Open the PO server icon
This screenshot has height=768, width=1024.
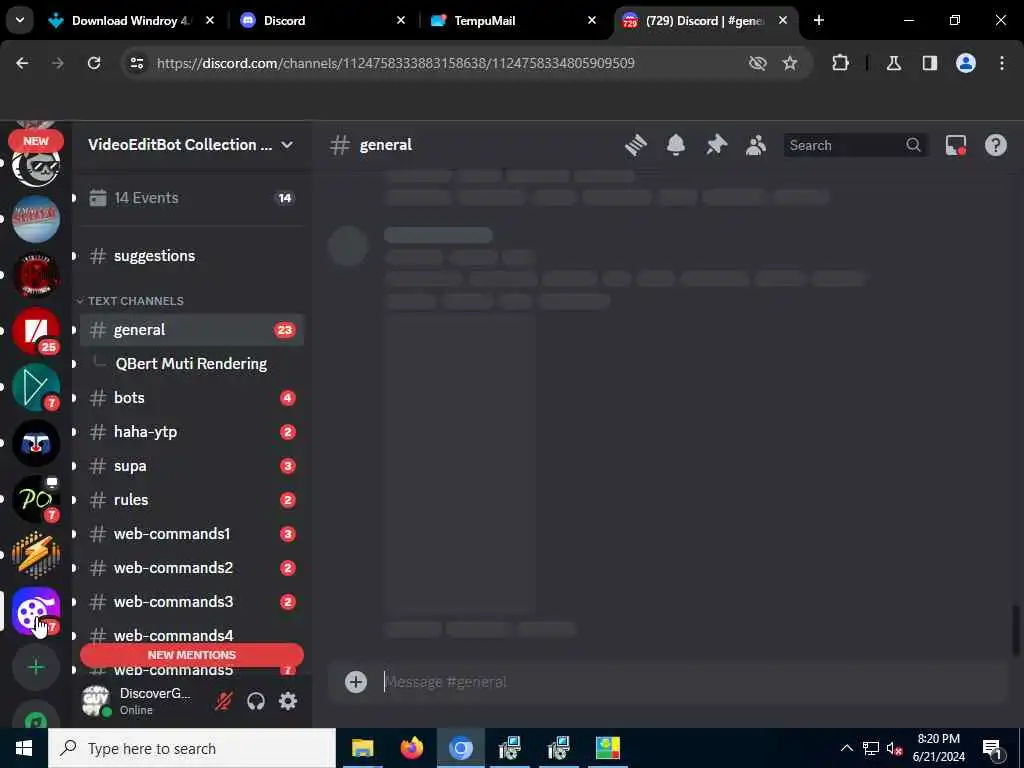click(36, 500)
